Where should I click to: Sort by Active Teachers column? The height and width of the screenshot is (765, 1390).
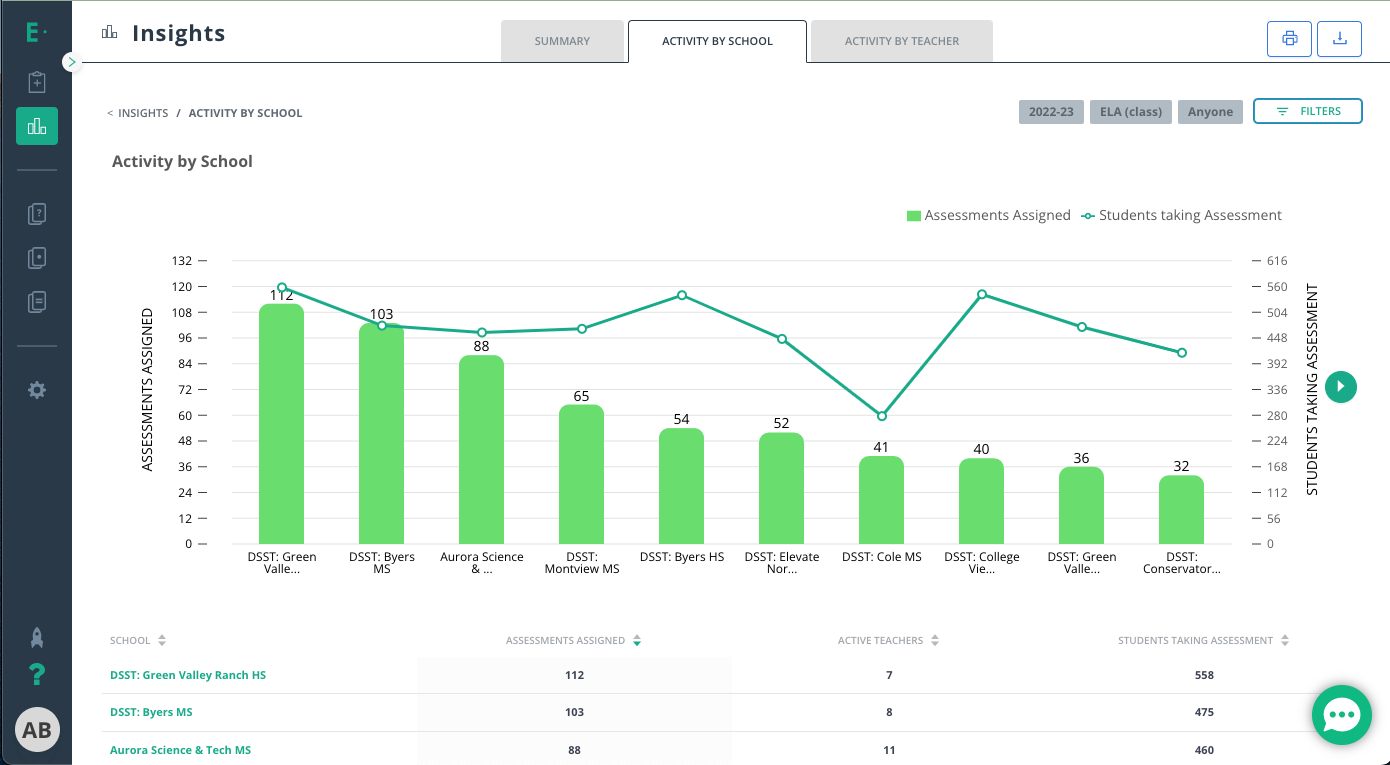click(888, 640)
